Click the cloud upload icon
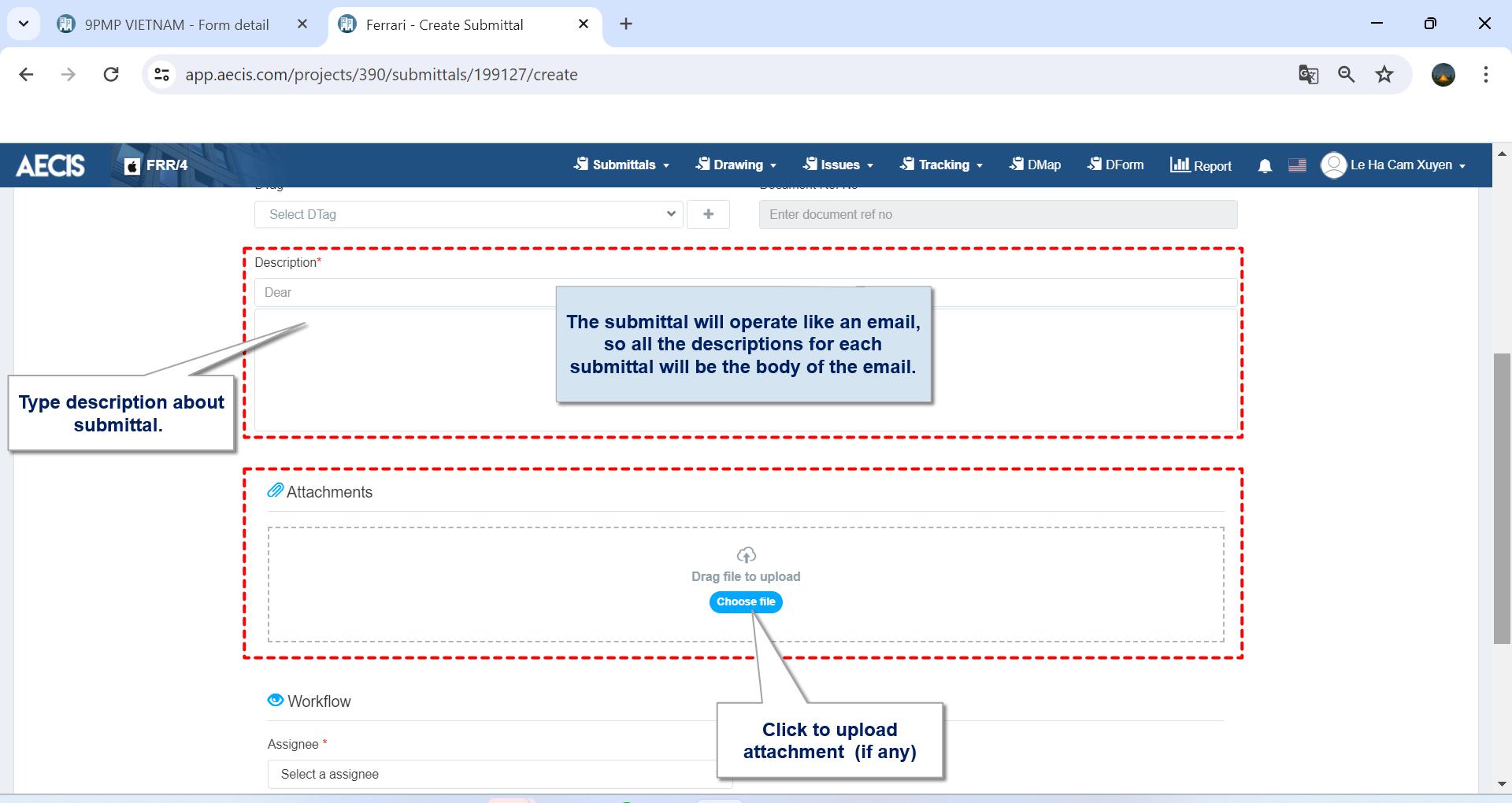The width and height of the screenshot is (1512, 803). coord(746,555)
